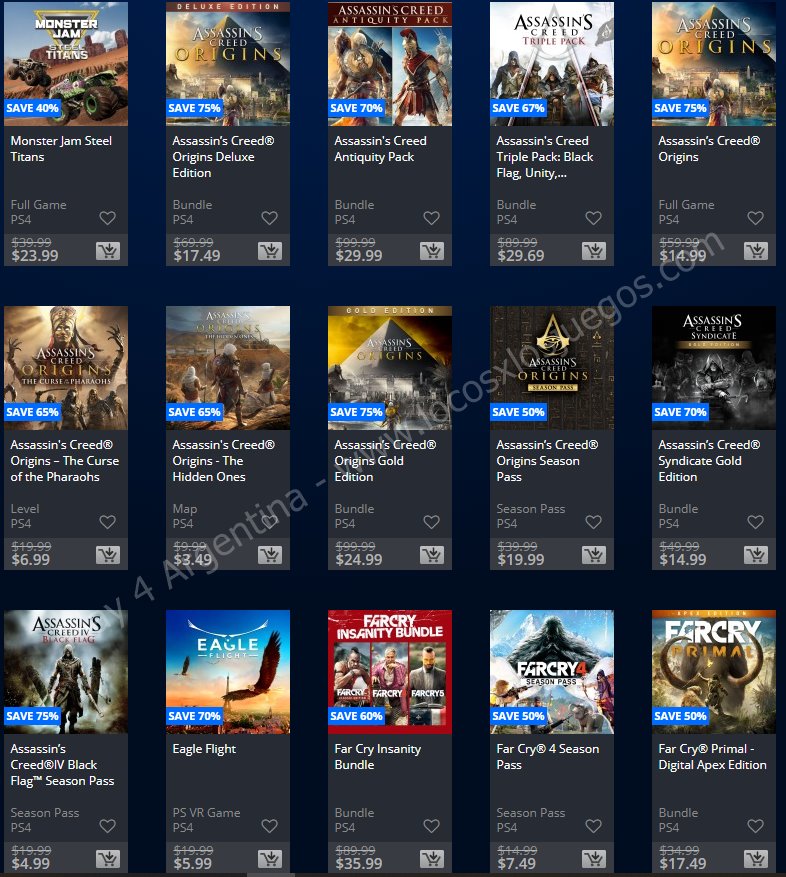
Task: Add Assassin's Creed Syndicate Gold Edition to cart
Action: point(756,555)
